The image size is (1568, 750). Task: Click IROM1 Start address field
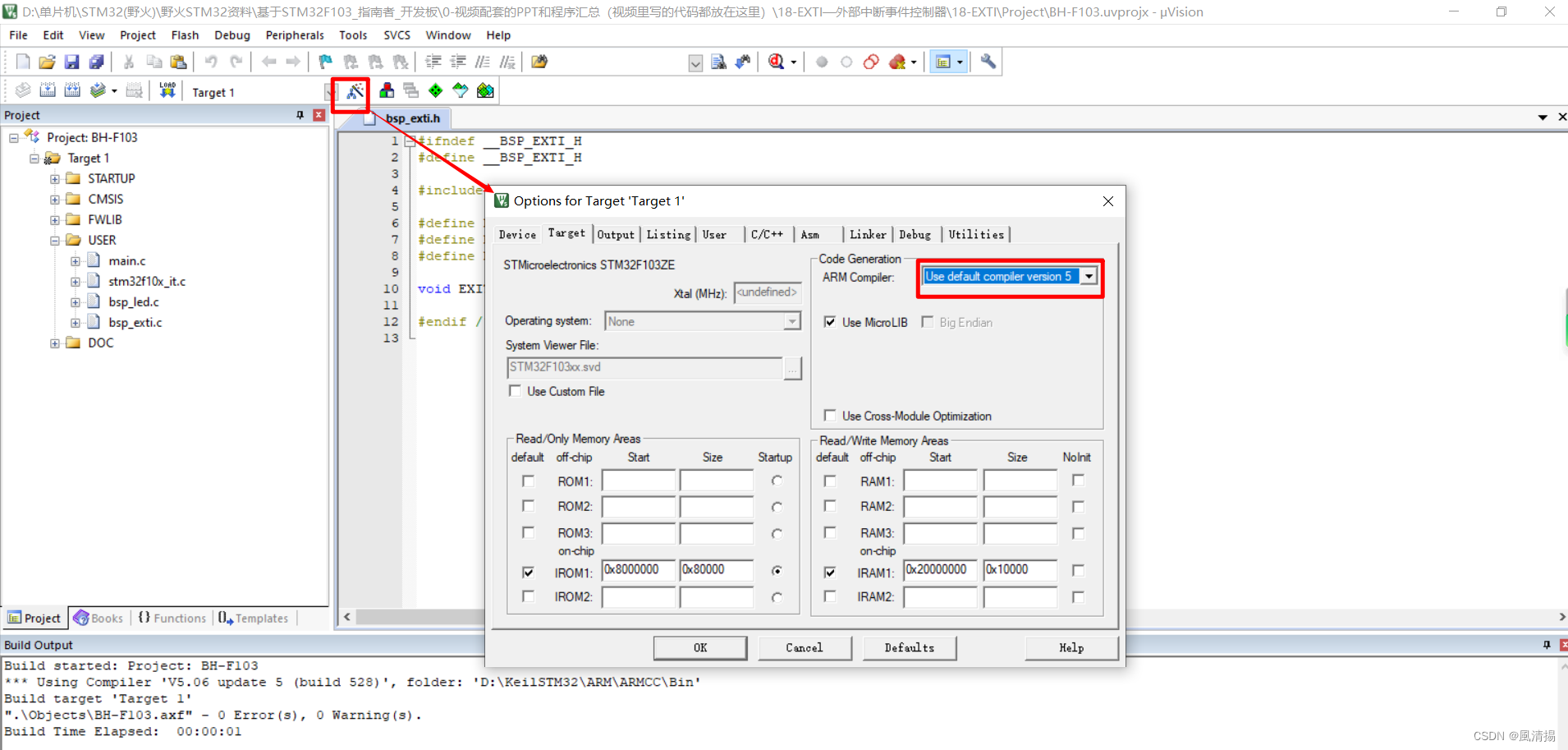[x=639, y=570]
